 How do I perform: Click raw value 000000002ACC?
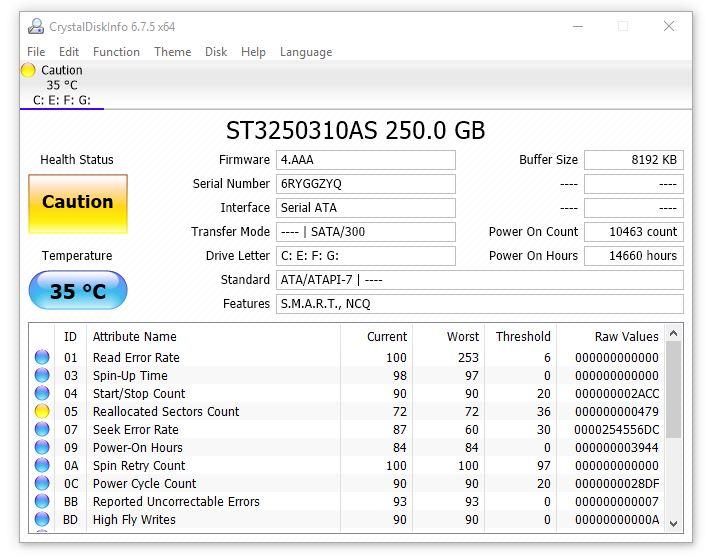(617, 393)
